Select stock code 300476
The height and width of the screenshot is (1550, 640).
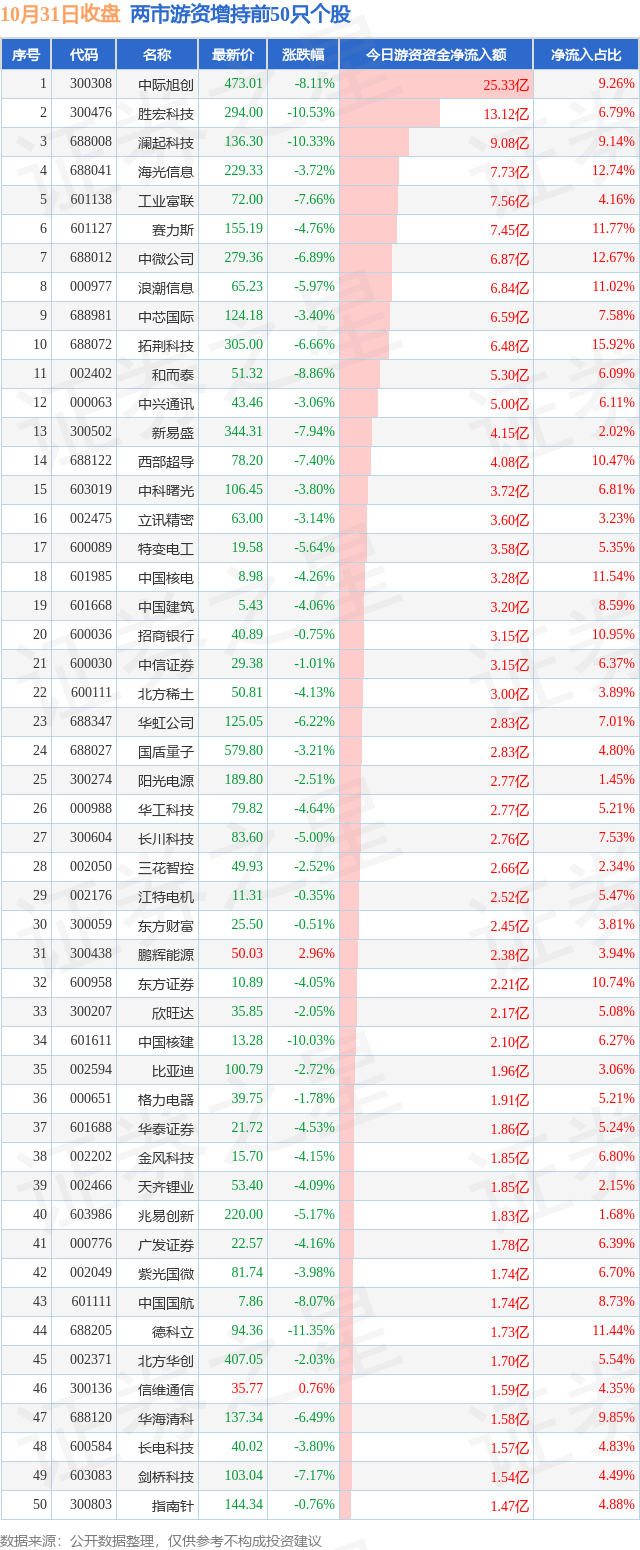pyautogui.click(x=91, y=114)
